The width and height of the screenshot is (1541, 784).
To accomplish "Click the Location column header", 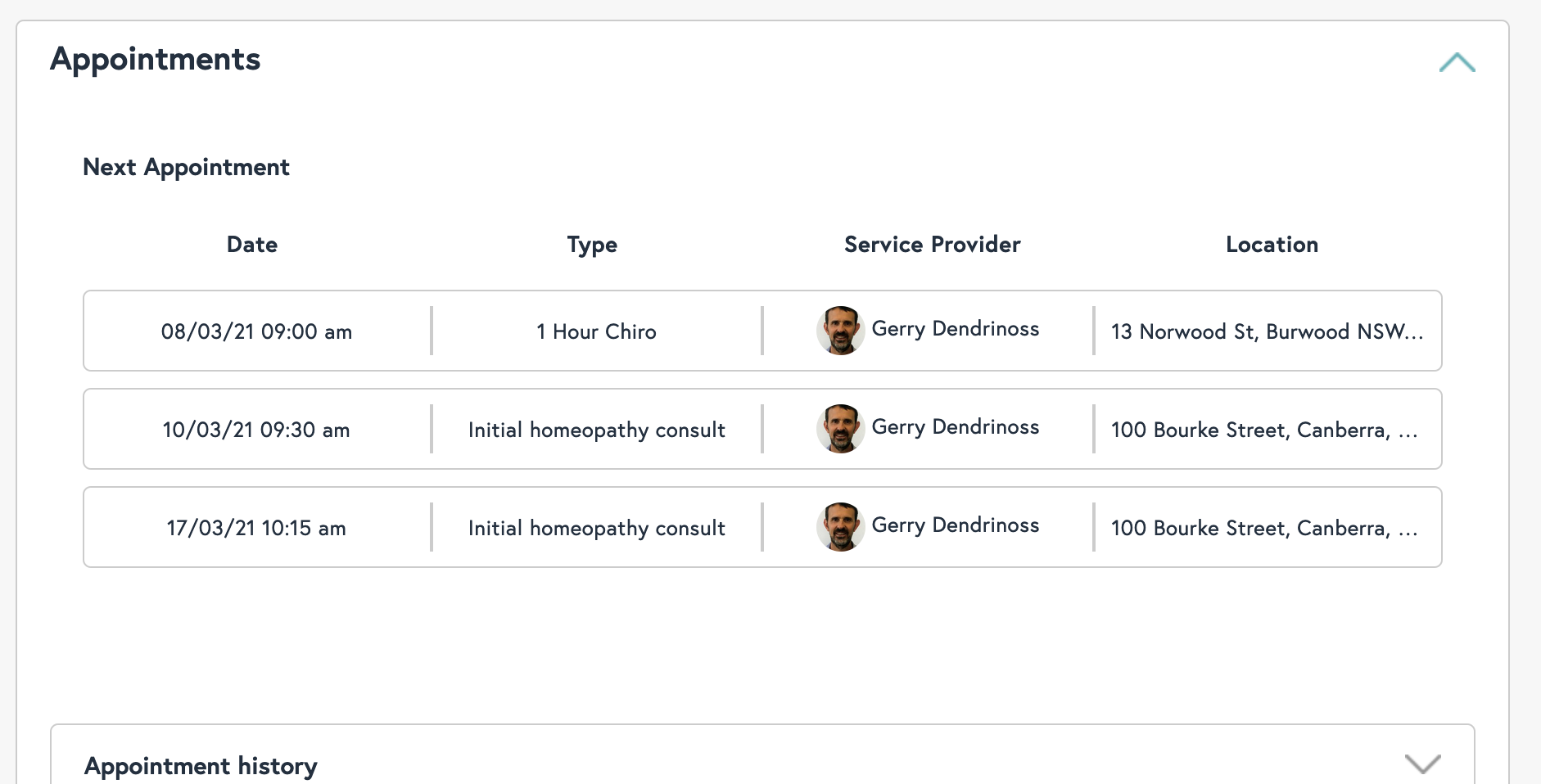I will pyautogui.click(x=1272, y=245).
